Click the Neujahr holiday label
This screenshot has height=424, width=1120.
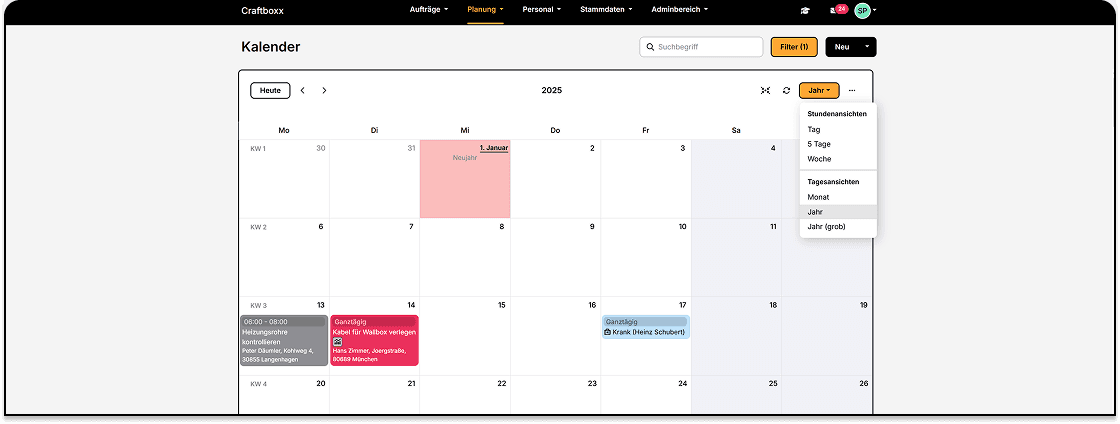click(x=464, y=158)
